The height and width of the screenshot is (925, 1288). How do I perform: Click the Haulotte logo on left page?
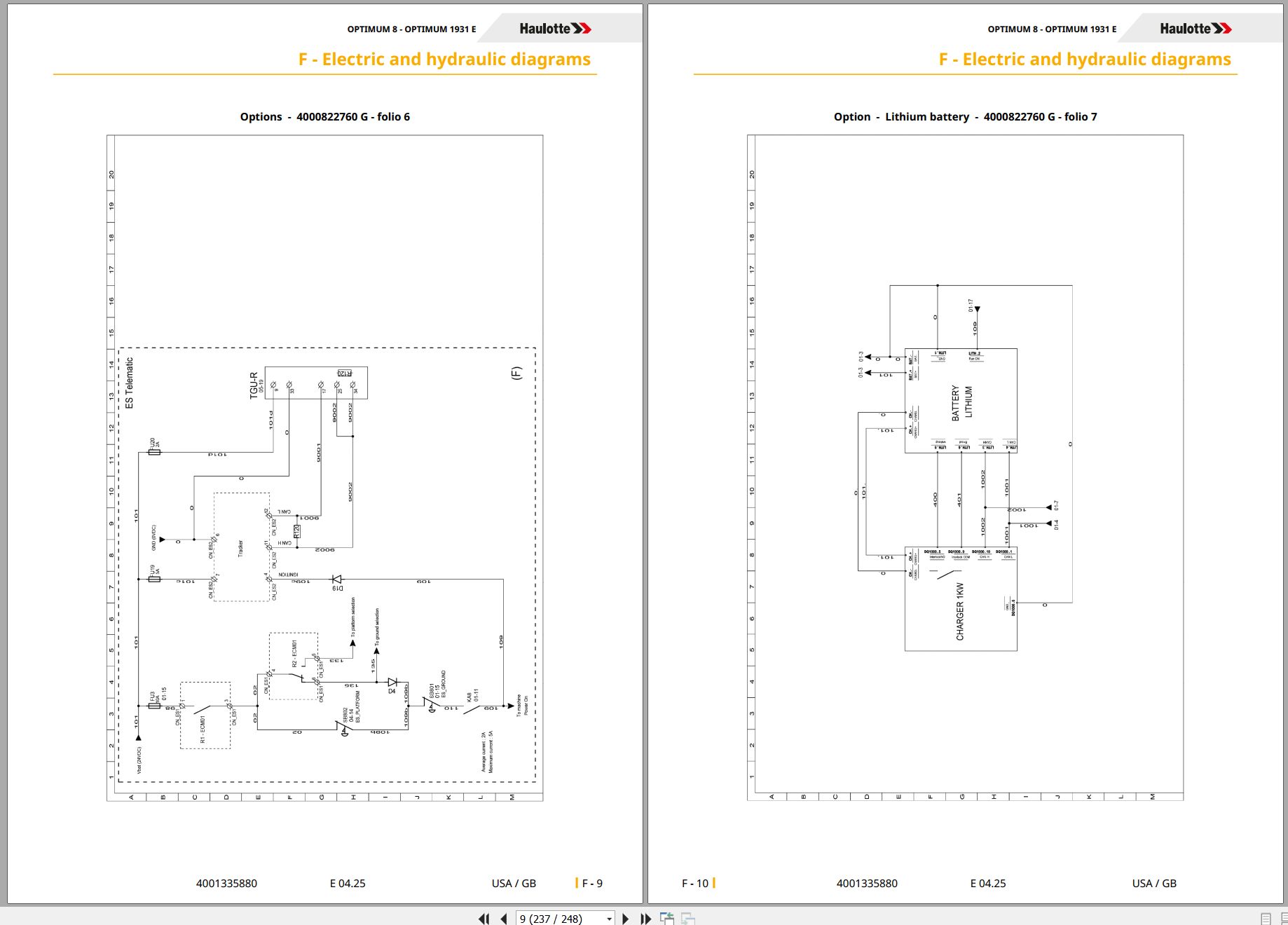pyautogui.click(x=555, y=29)
